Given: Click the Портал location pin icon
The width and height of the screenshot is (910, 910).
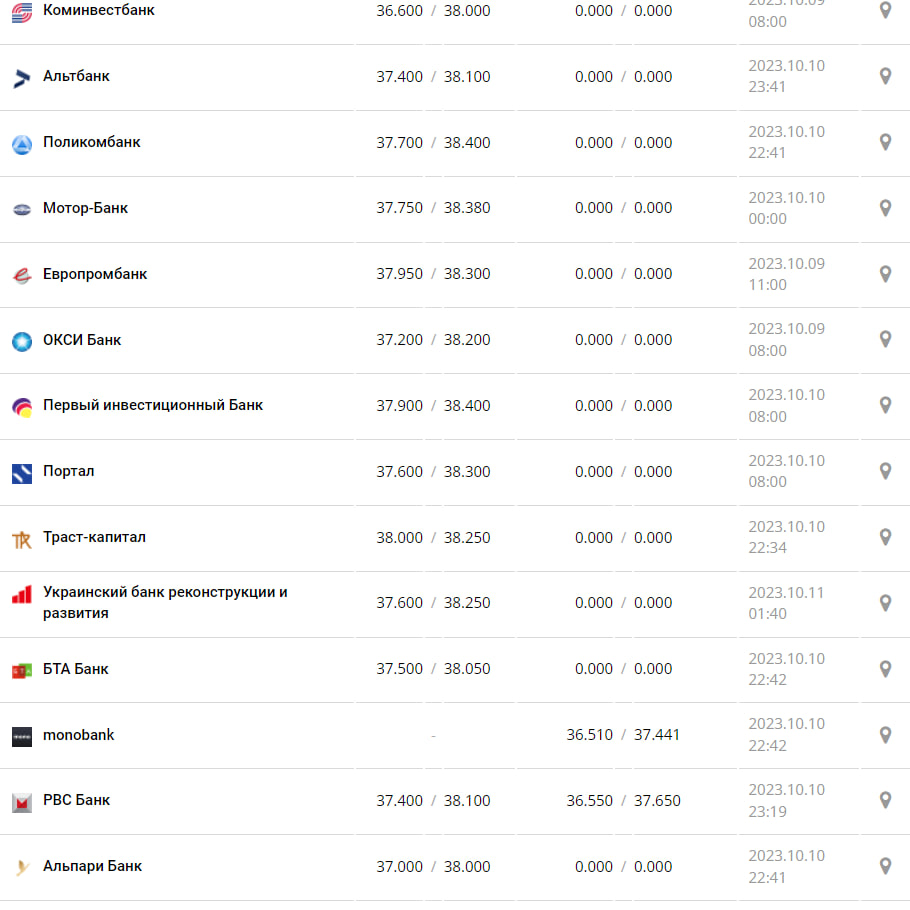Looking at the screenshot, I should [885, 471].
